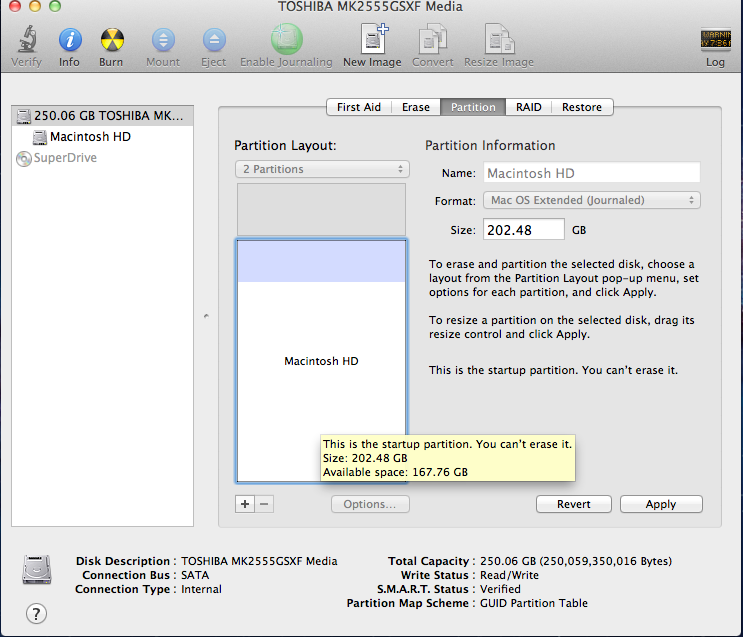Viewport: 743px width, 637px height.
Task: Click the Write Status 'Read/Write' value
Action: 509,575
